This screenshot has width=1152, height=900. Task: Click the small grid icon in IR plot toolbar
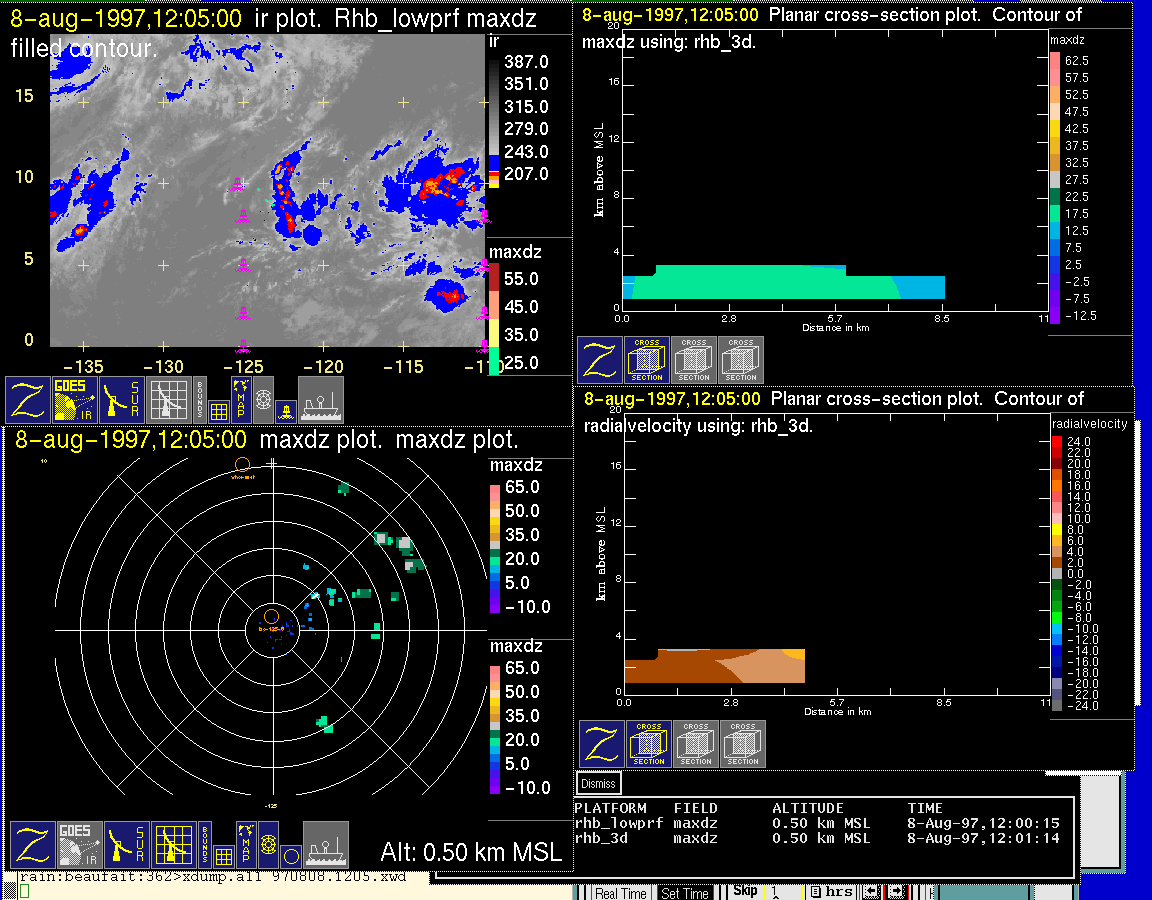(218, 411)
